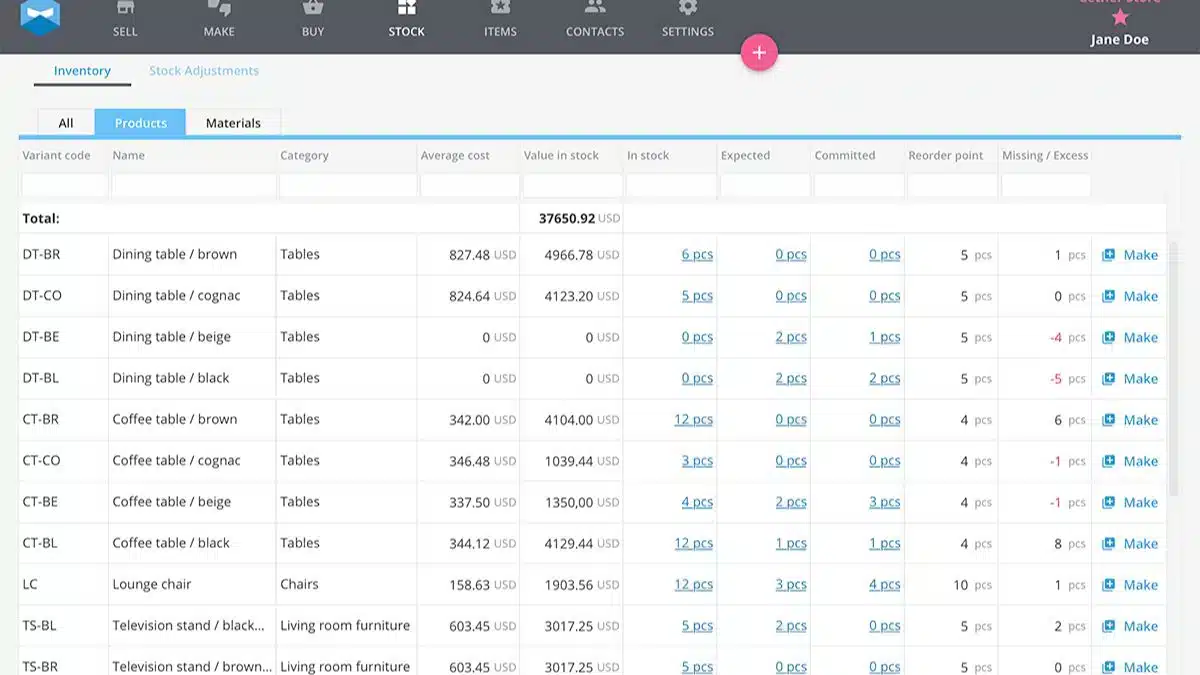Click Make icon for Coffee table / beige

[1108, 502]
